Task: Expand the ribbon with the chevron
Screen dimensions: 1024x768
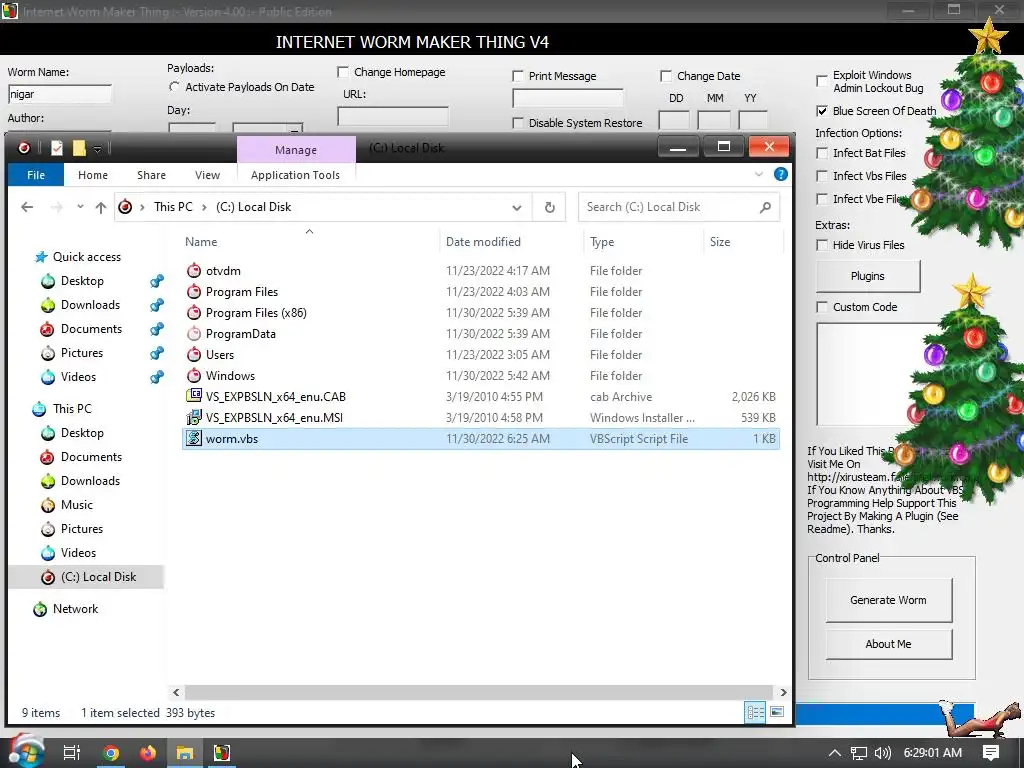Action: [758, 174]
